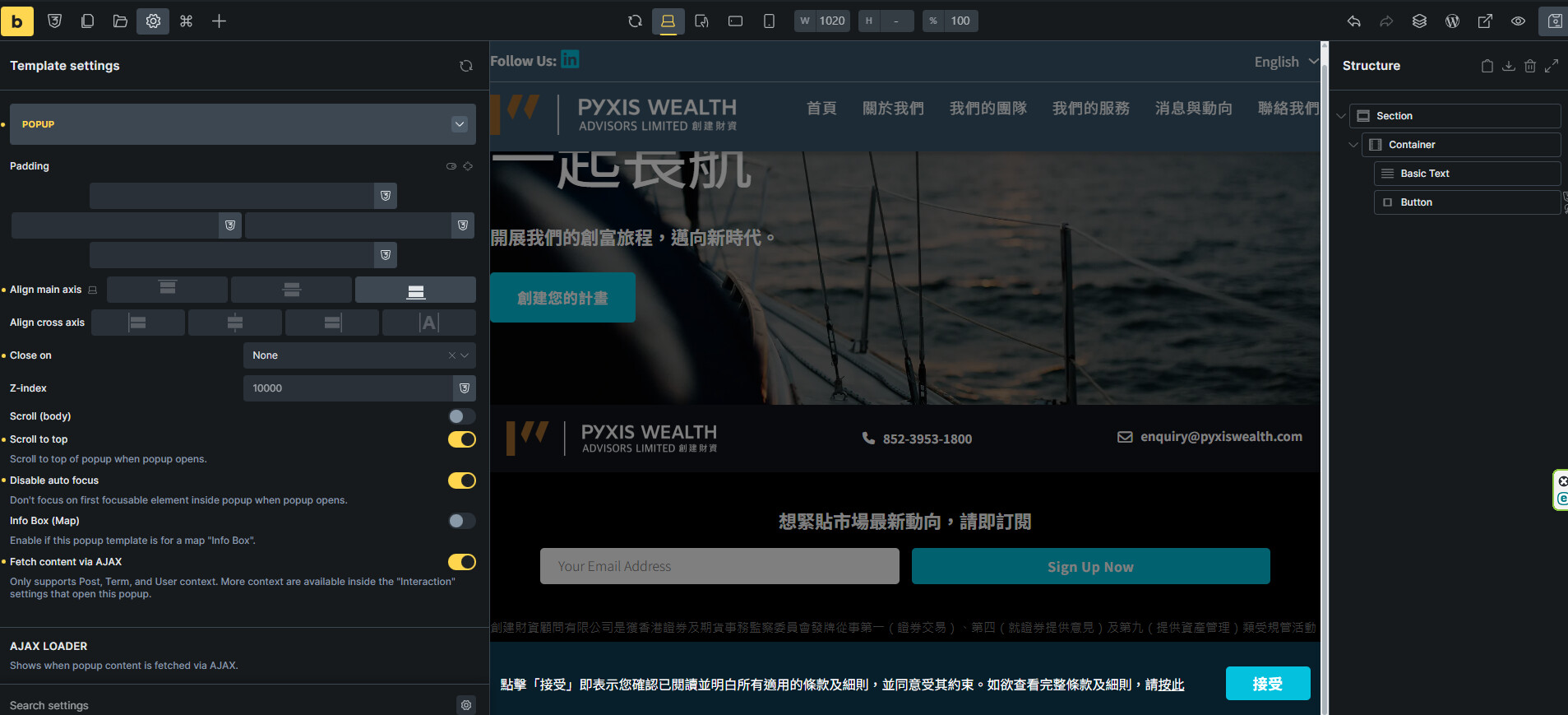Click the add element plus icon
The width and height of the screenshot is (1568, 715).
pyautogui.click(x=219, y=21)
